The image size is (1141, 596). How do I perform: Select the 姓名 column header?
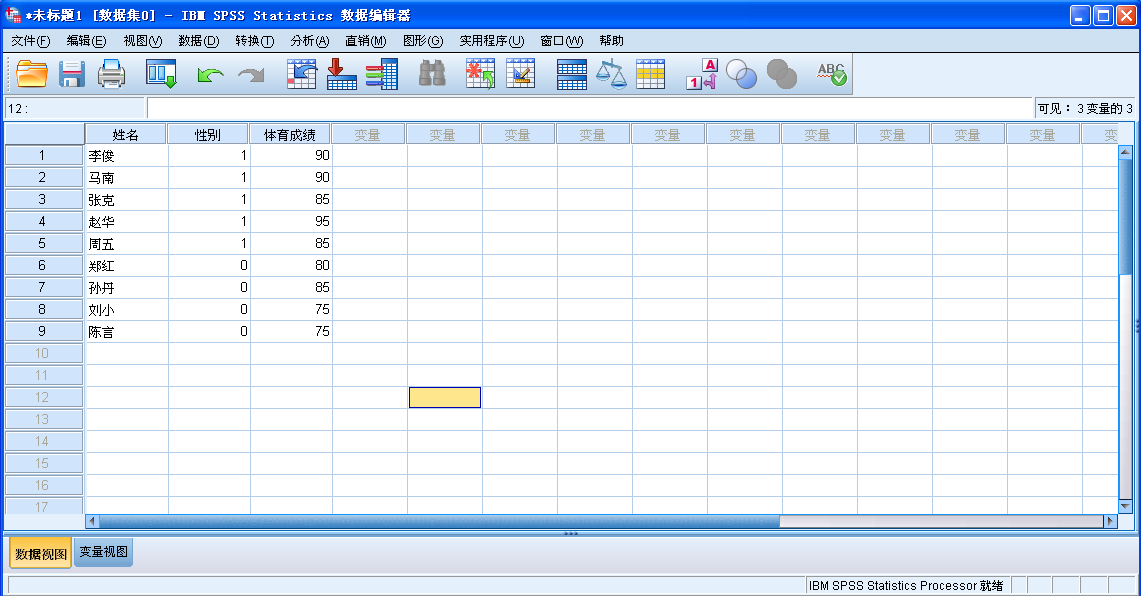(126, 135)
